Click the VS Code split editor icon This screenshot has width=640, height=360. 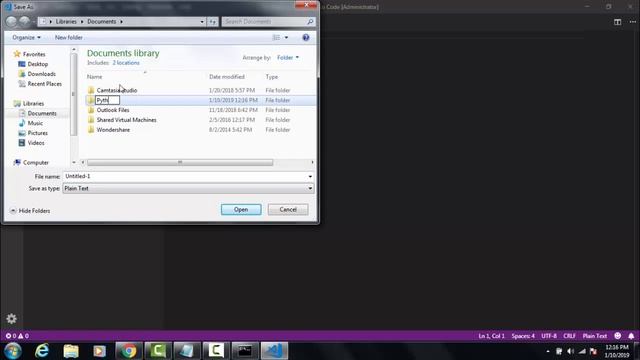tap(618, 22)
